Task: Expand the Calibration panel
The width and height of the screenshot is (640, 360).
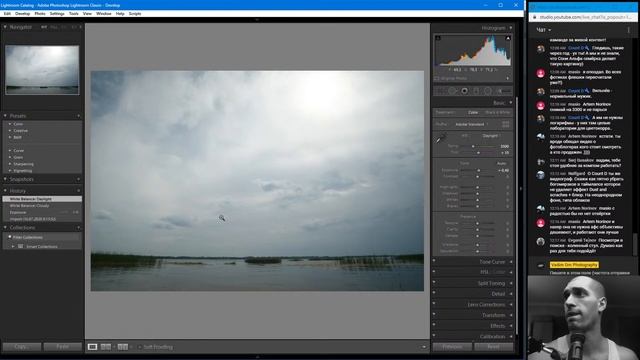Action: pyautogui.click(x=511, y=336)
